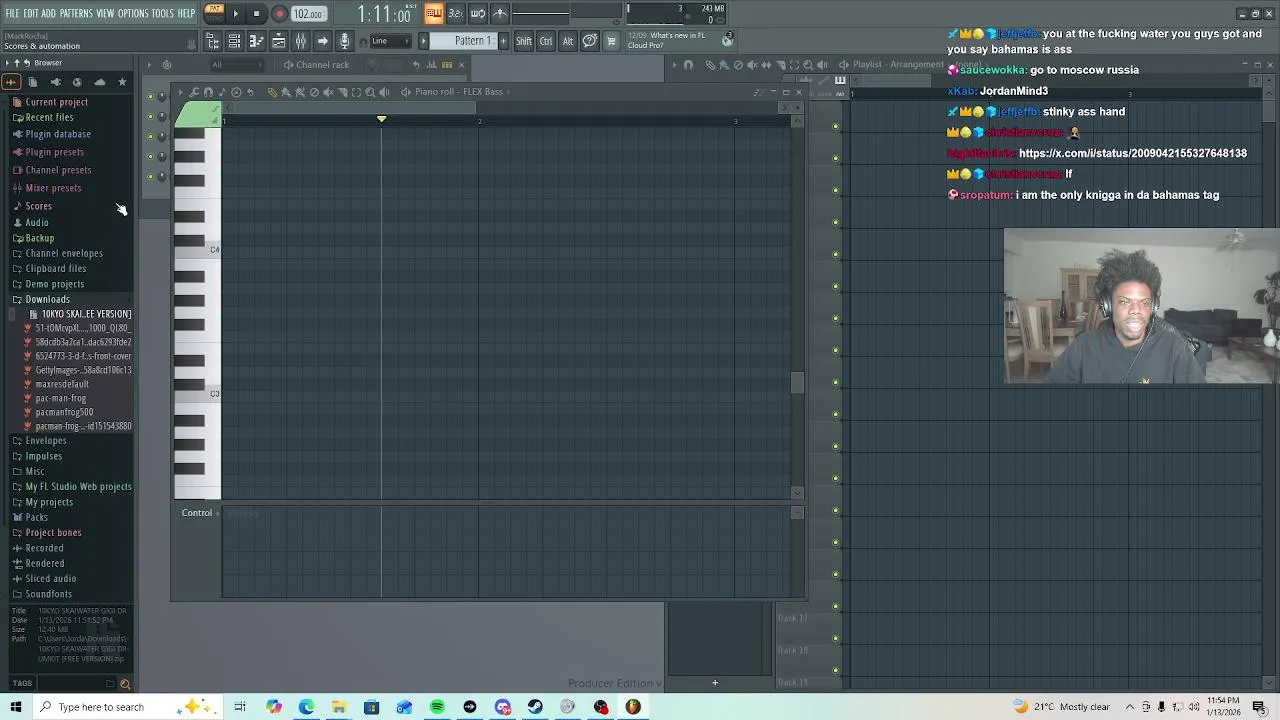Open the Line snap dropdown in toolbar
This screenshot has width=1280, height=720.
[389, 41]
